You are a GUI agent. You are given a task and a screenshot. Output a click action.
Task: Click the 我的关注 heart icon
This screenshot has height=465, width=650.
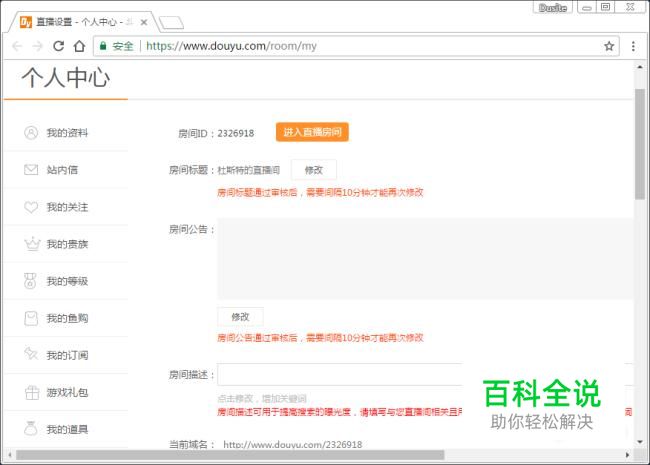tap(31, 207)
